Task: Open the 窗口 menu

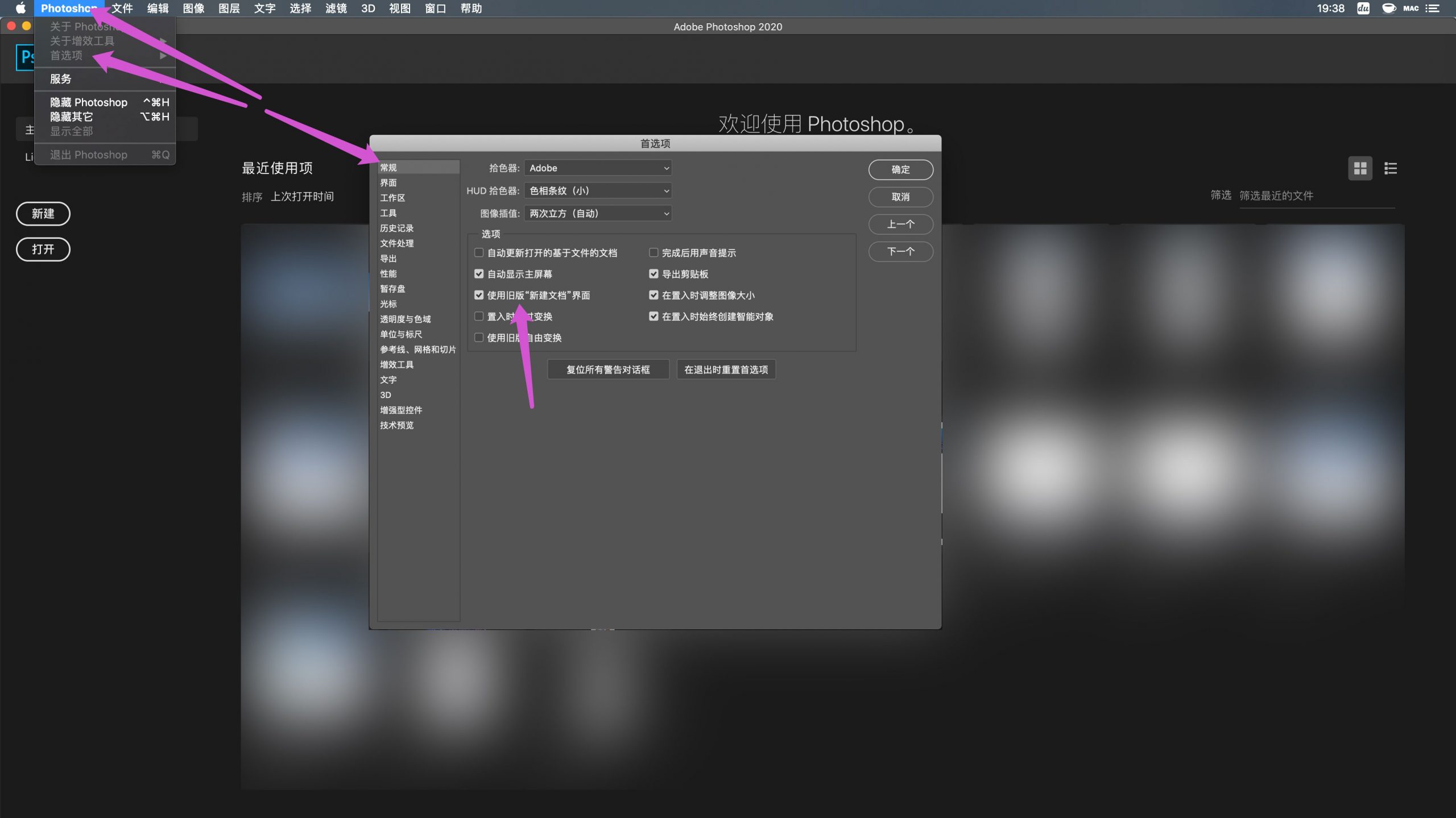Action: pyautogui.click(x=435, y=8)
